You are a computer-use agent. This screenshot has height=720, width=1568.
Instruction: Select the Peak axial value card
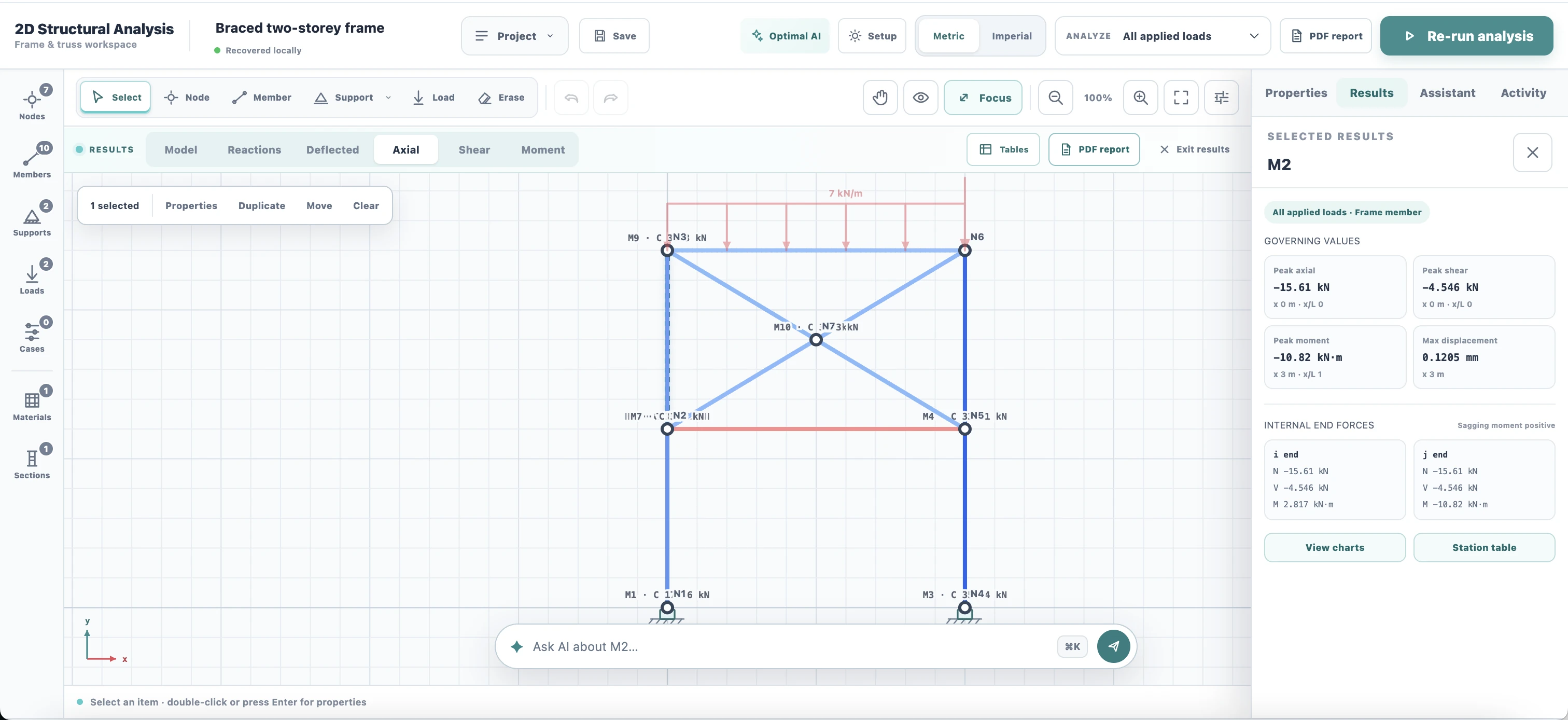[x=1335, y=287]
